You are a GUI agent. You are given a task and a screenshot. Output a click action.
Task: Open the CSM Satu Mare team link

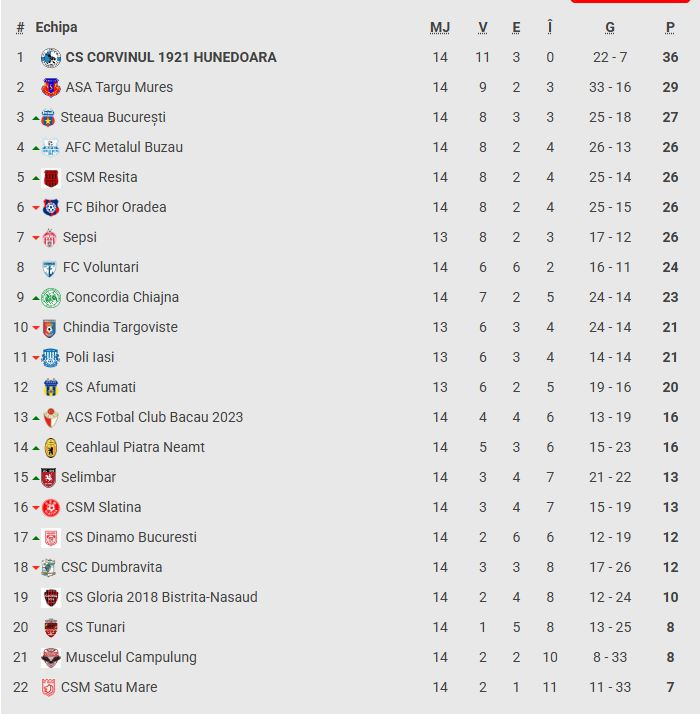click(x=109, y=688)
